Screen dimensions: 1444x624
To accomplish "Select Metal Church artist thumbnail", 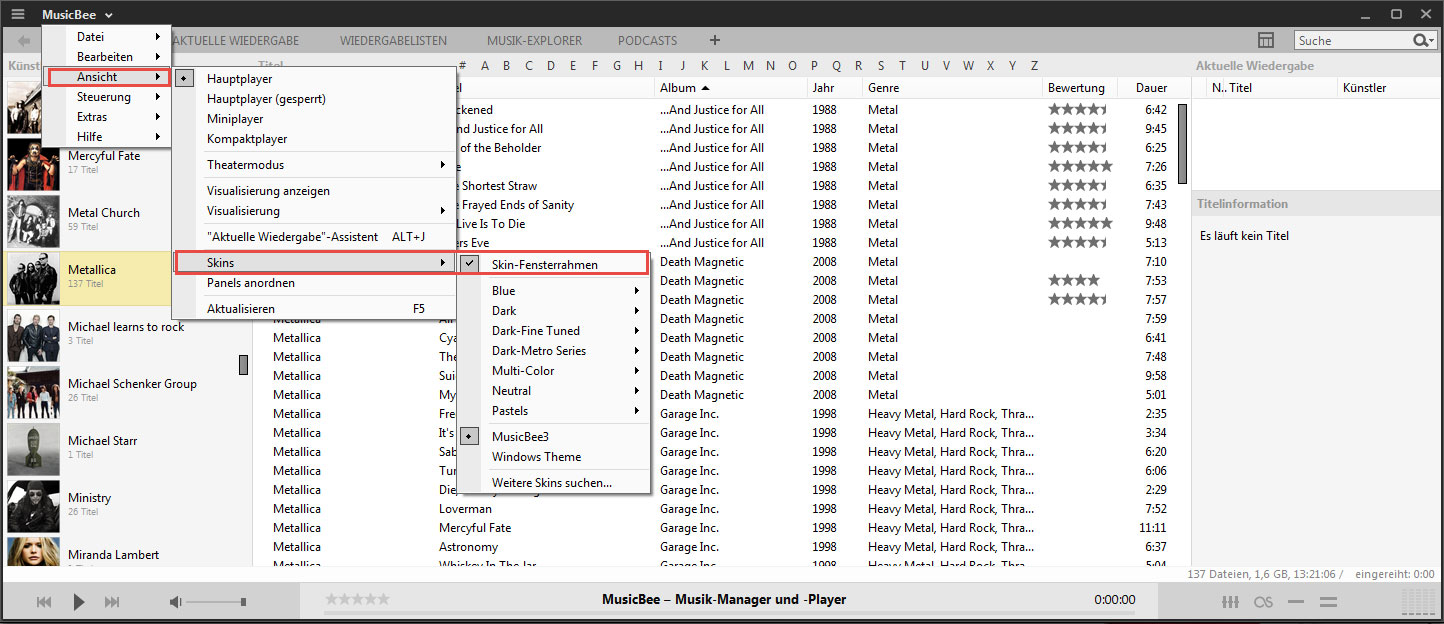I will [x=33, y=220].
